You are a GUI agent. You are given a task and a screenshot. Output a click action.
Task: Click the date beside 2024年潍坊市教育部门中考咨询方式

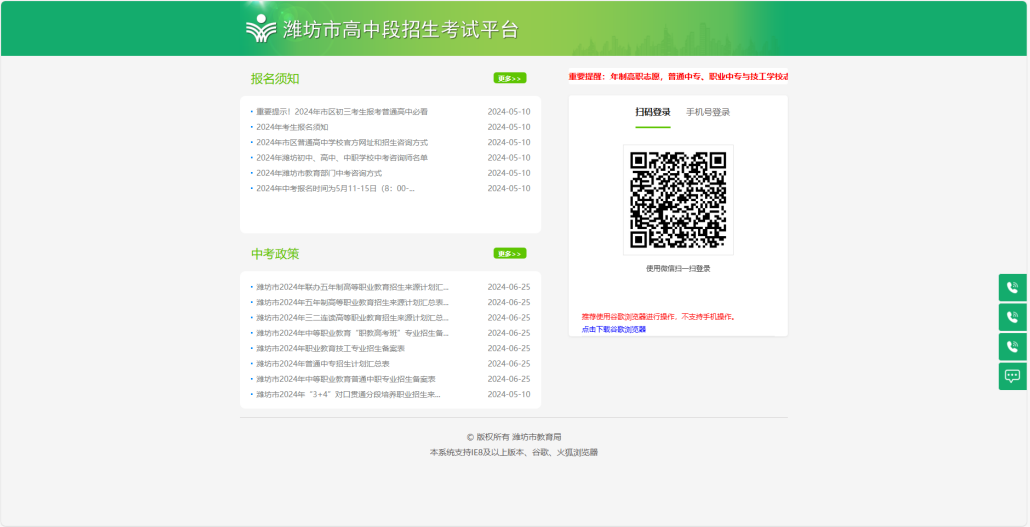(508, 173)
